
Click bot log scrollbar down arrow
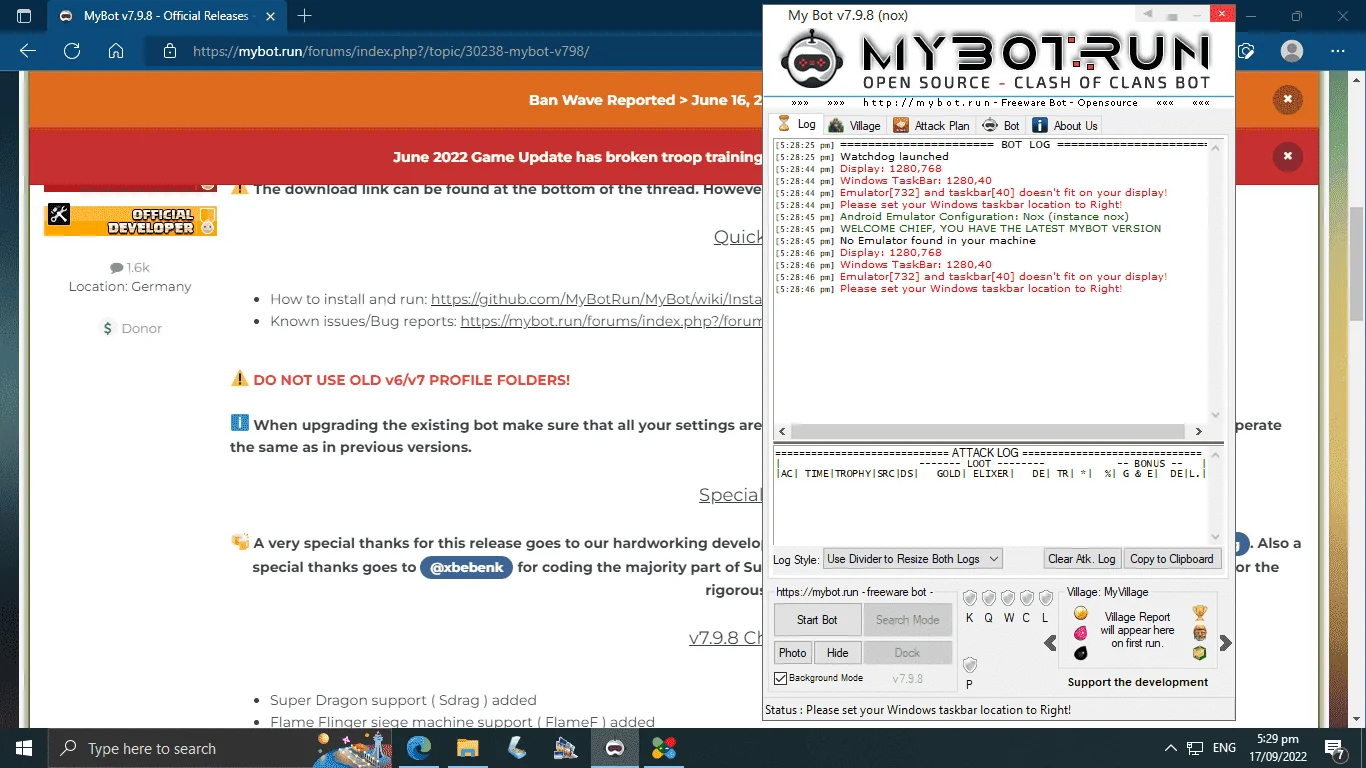click(x=1216, y=415)
